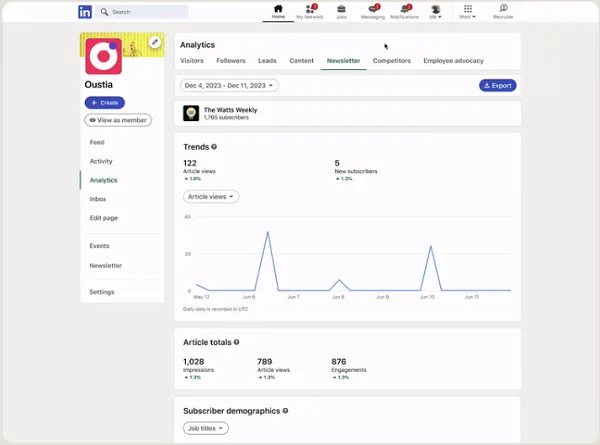Open the Work apps grid menu
Viewport: 600px width, 445px height.
tap(468, 11)
